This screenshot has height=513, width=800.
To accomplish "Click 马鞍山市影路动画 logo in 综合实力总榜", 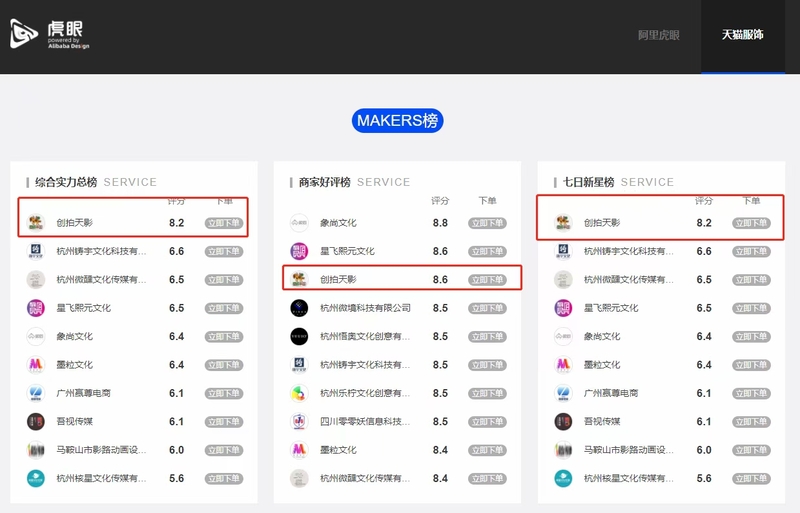I will [x=36, y=450].
